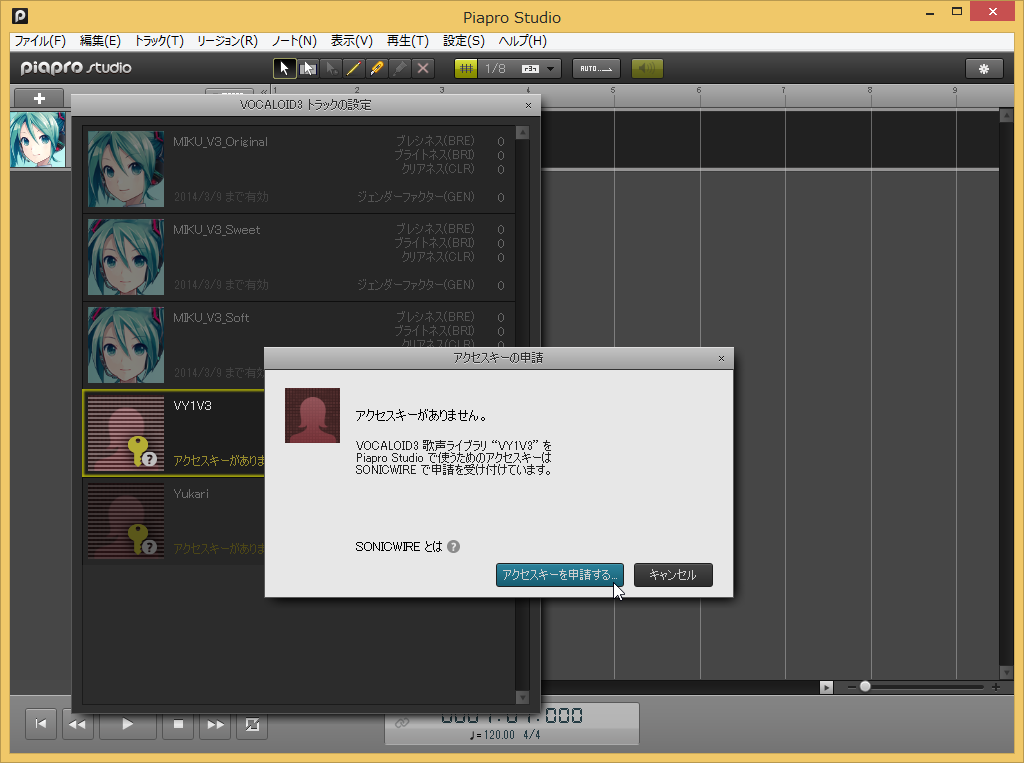Image resolution: width=1024 pixels, height=763 pixels.
Task: Select the Yukari locked voice bank
Action: 174,521
